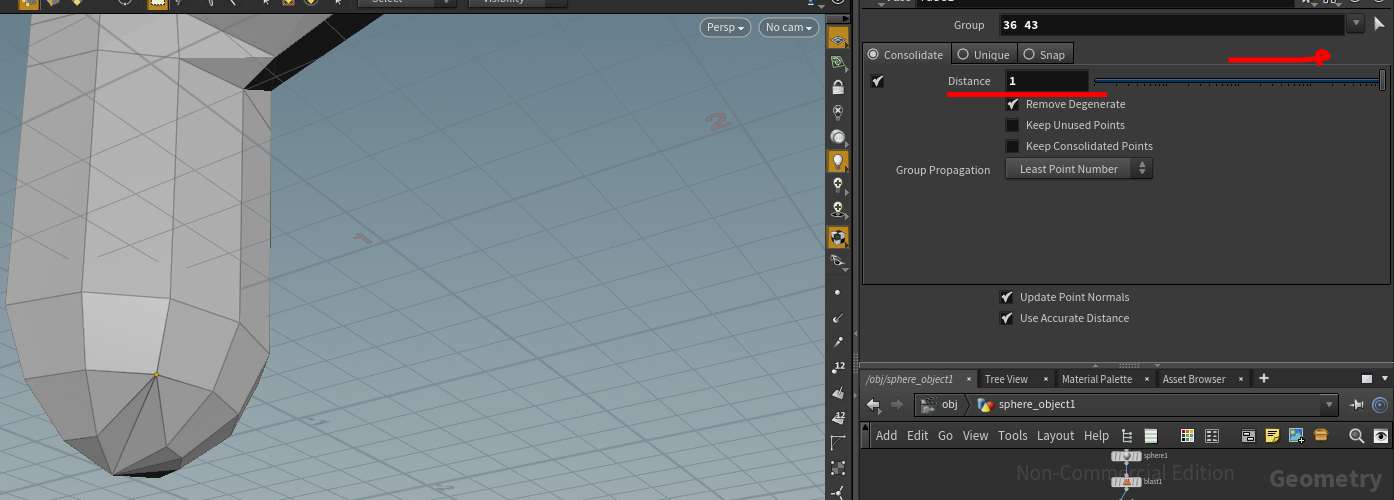Select the high quality lighting icon

point(838,184)
